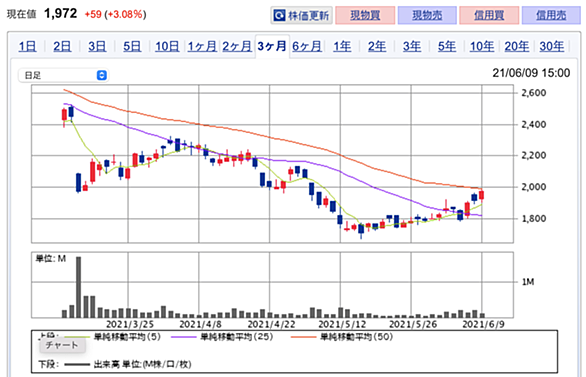Click the tallest volume bar in March
Viewport: 586px width, 377px height.
click(x=78, y=287)
